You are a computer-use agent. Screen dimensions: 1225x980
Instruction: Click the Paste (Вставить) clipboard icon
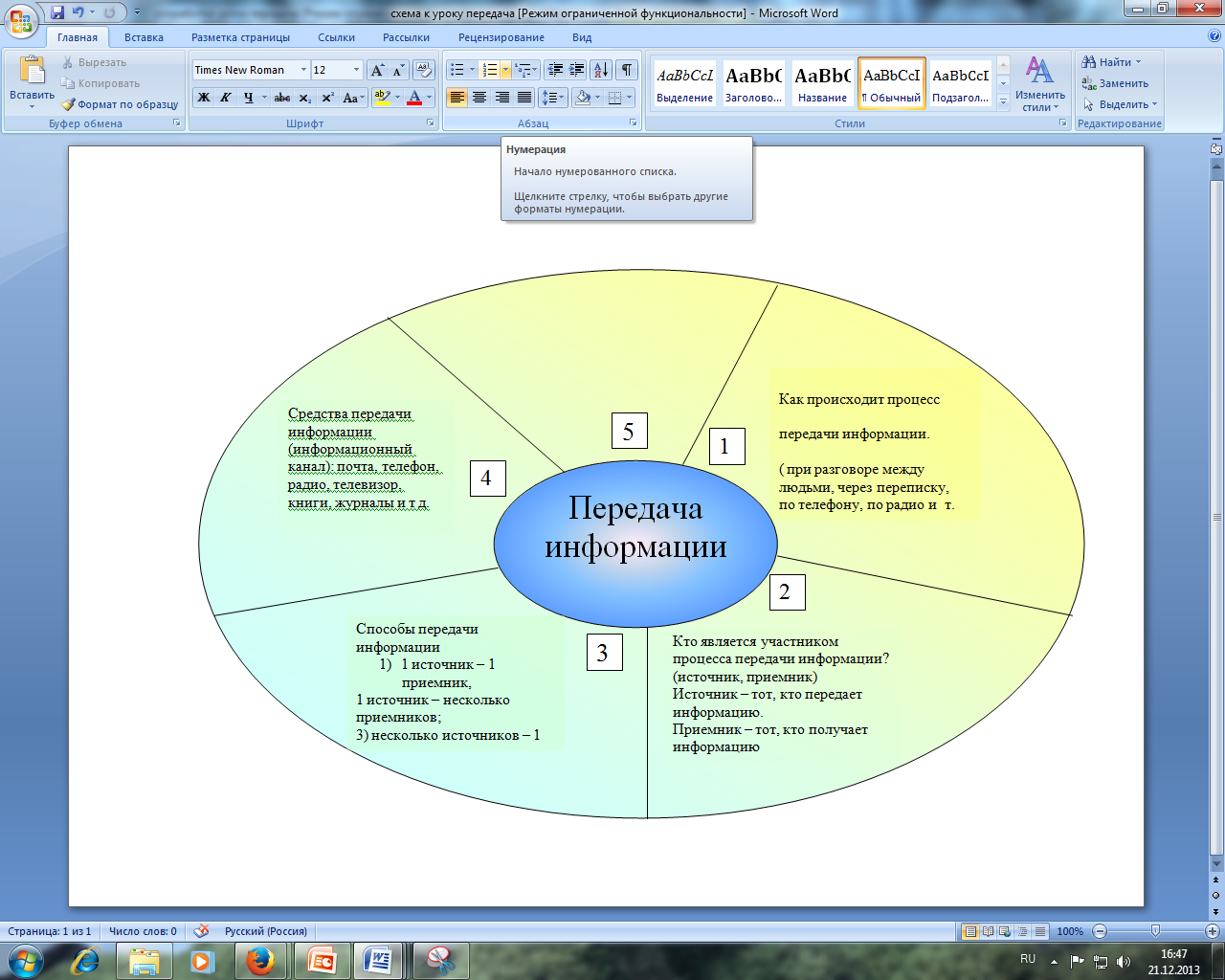click(x=32, y=71)
